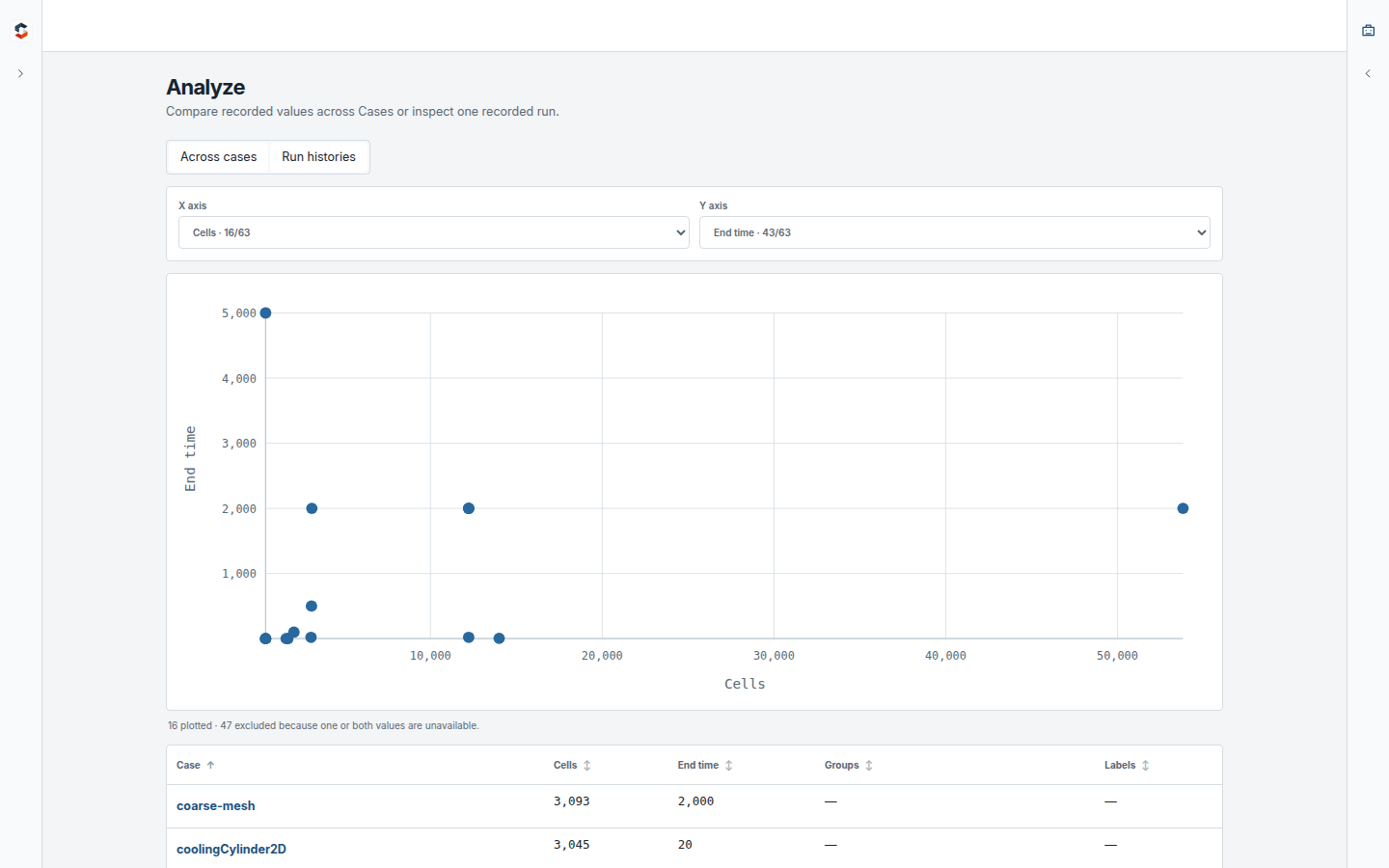Open the coolingCylinder2D case link

point(231,850)
